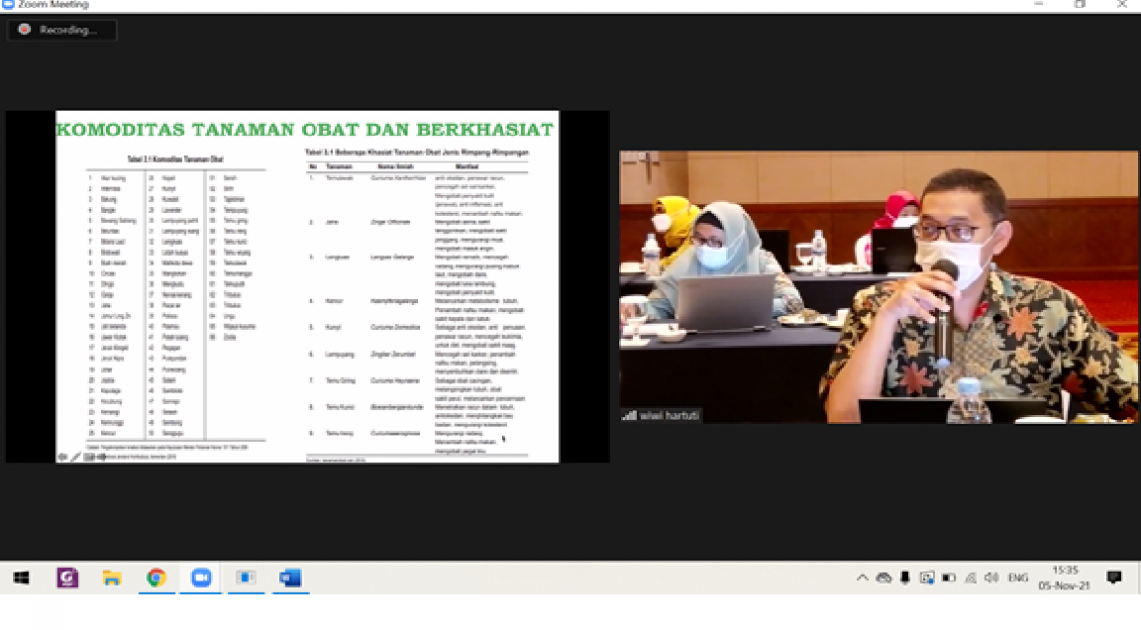The height and width of the screenshot is (630, 1141).
Task: Open the Zoom meeting window taskbar item
Action: [x=245, y=578]
